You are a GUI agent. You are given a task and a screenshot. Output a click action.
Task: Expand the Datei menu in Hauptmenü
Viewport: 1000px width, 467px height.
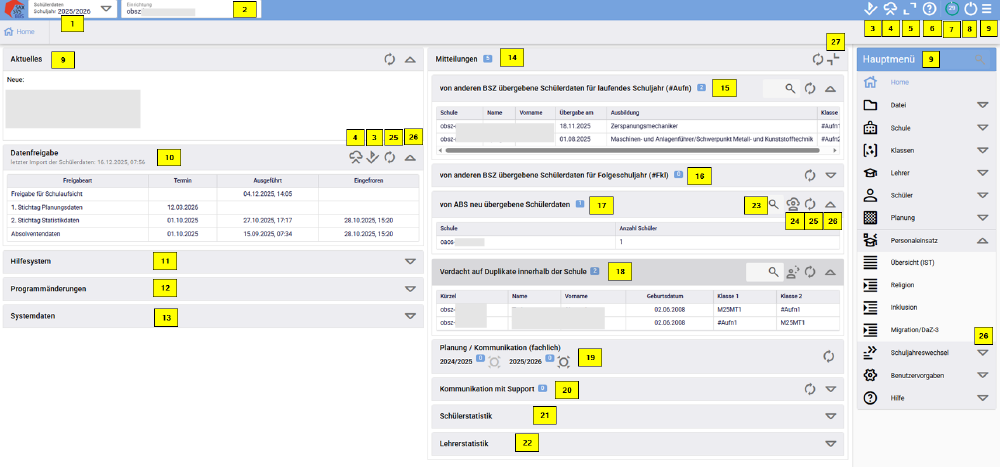[982, 104]
